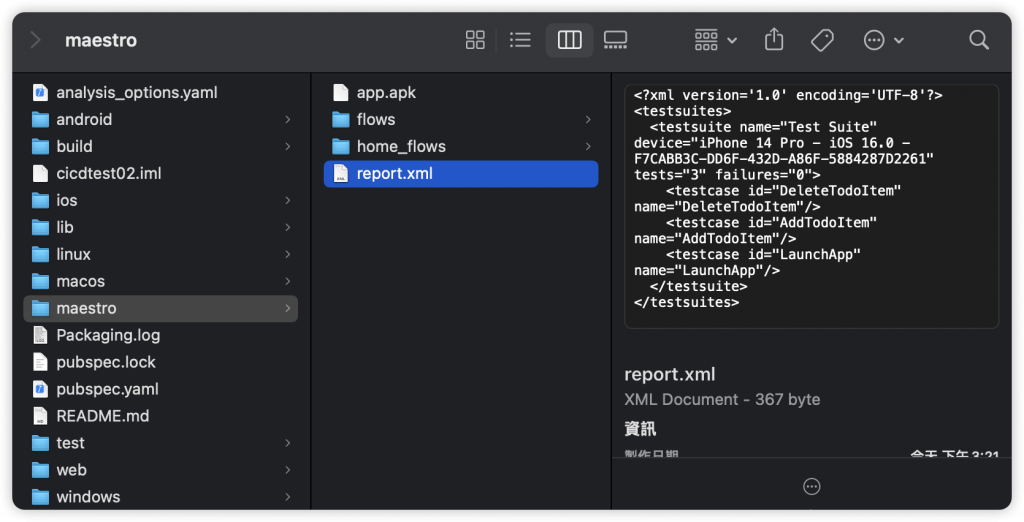Expand the home_flows folder chevron
The image size is (1024, 522).
tap(588, 146)
